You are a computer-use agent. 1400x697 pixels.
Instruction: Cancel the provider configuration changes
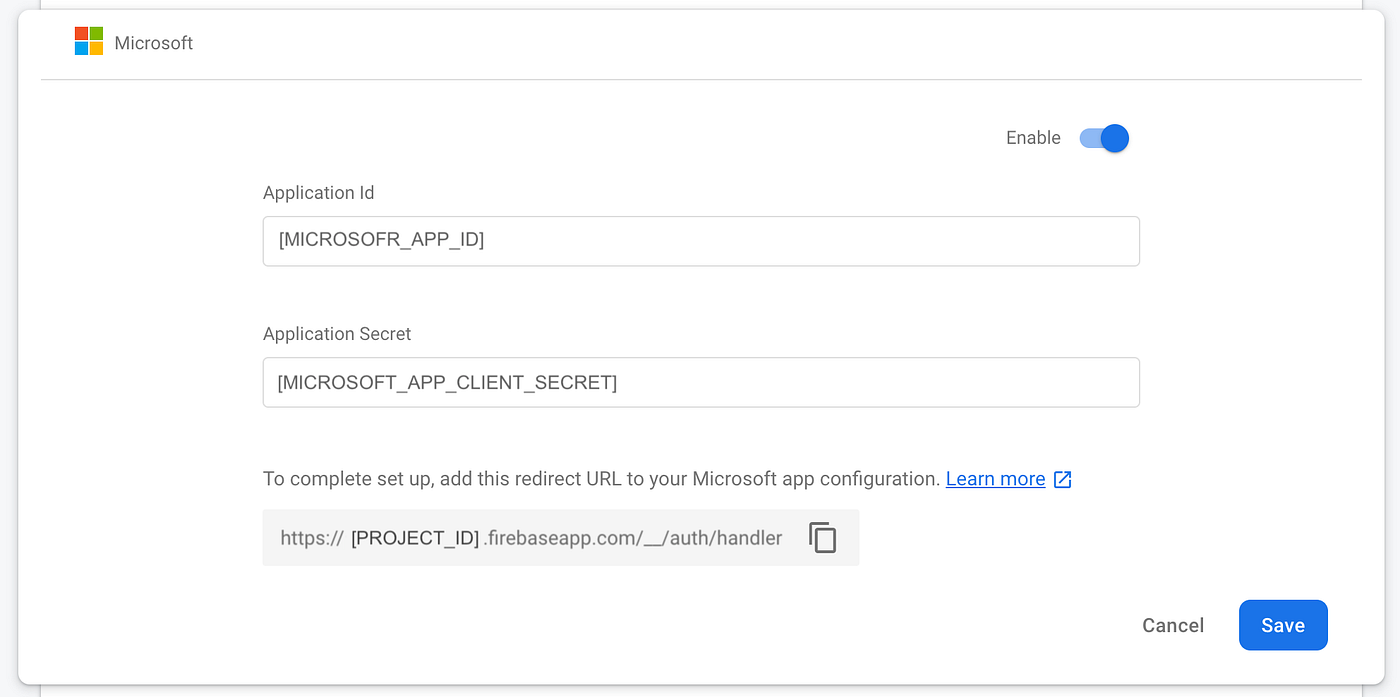pyautogui.click(x=1173, y=625)
